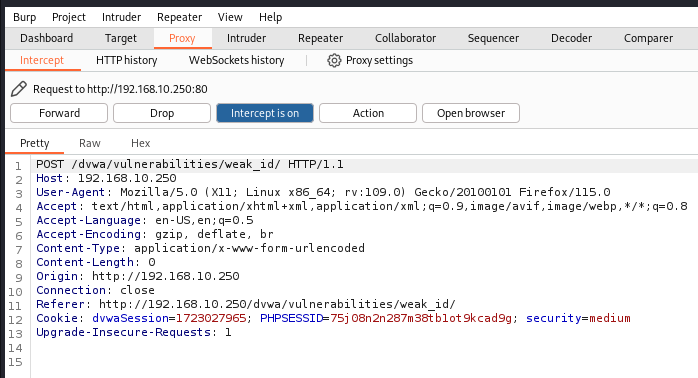This screenshot has width=698, height=378.
Task: Click the User-Agent header line
Action: tap(323, 192)
